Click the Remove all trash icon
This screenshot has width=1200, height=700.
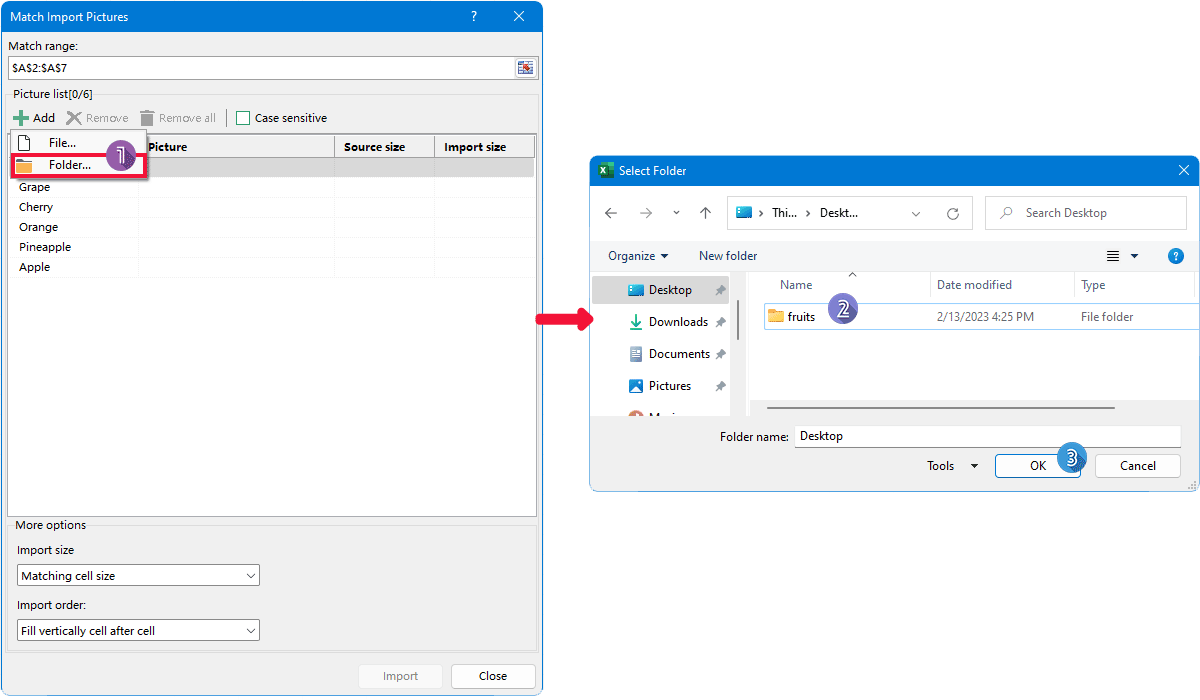[146, 118]
